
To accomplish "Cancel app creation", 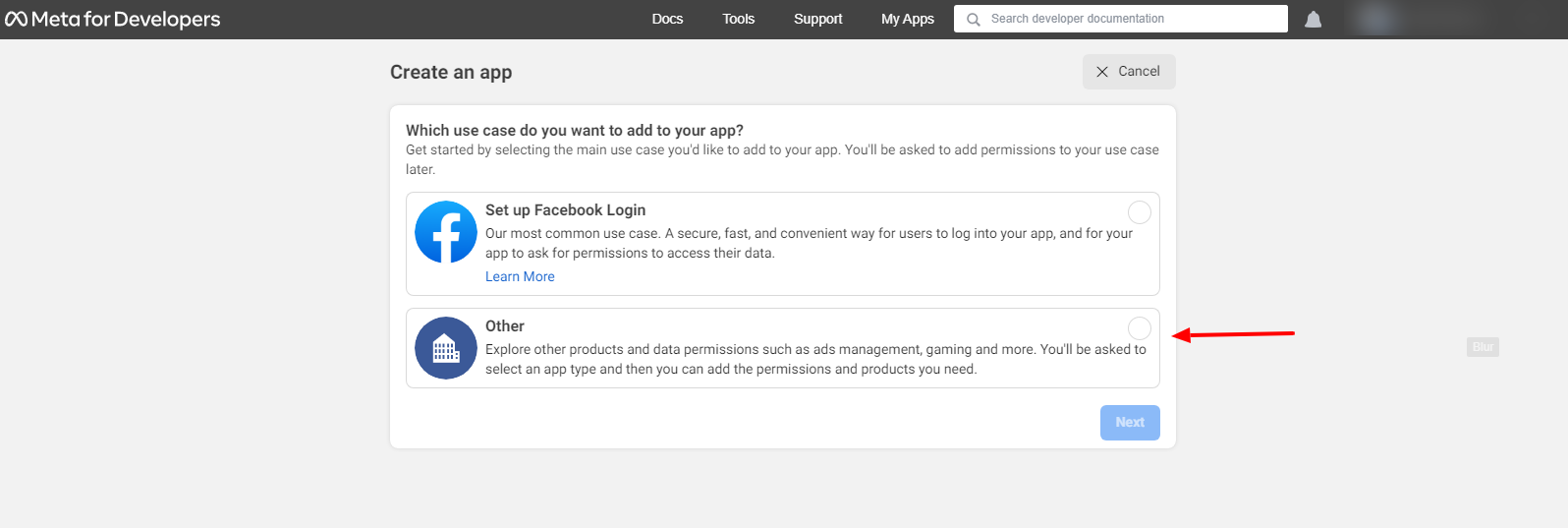I will 1129,72.
